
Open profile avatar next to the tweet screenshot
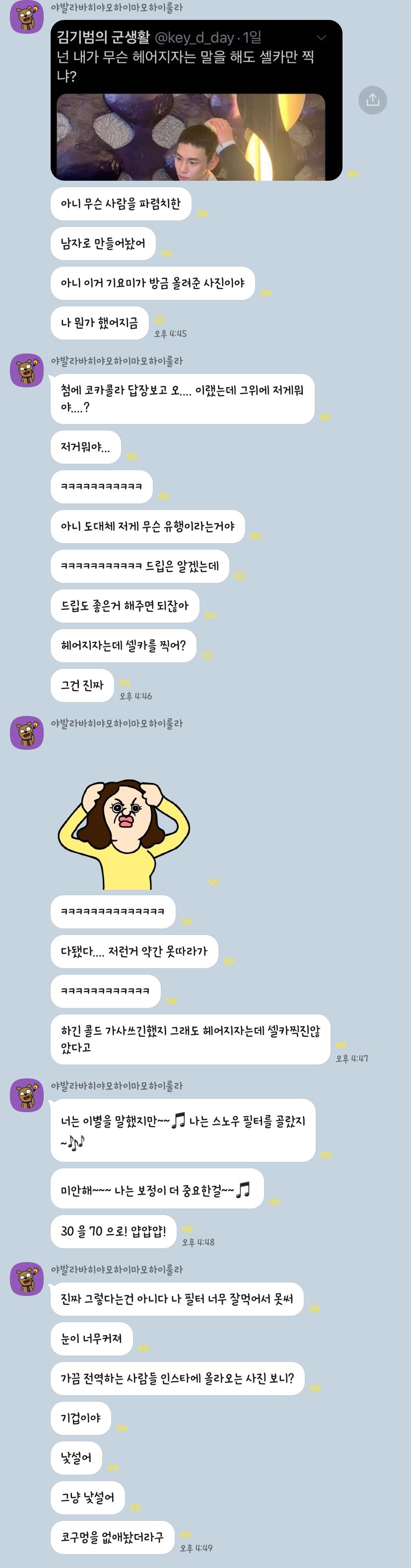(27, 17)
